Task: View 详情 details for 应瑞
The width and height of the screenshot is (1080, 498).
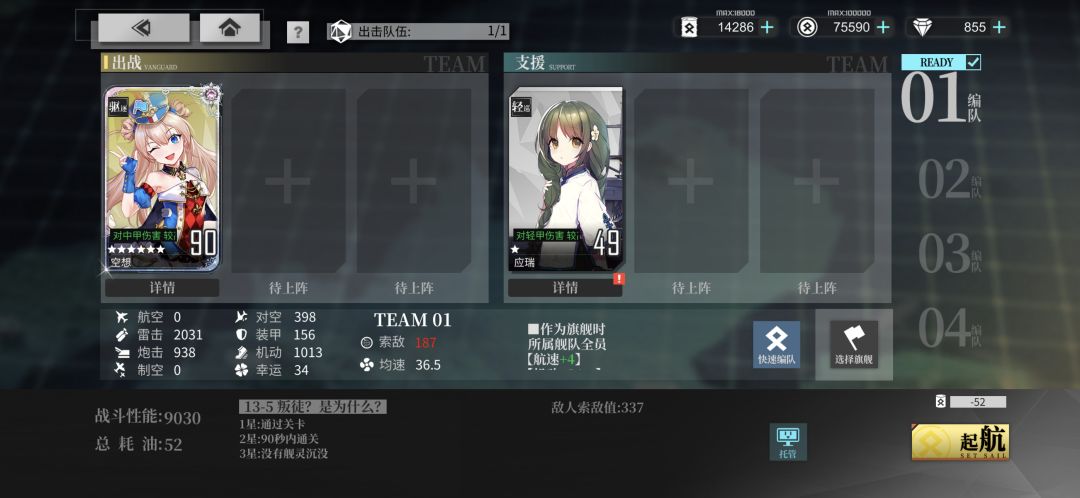Action: [565, 288]
